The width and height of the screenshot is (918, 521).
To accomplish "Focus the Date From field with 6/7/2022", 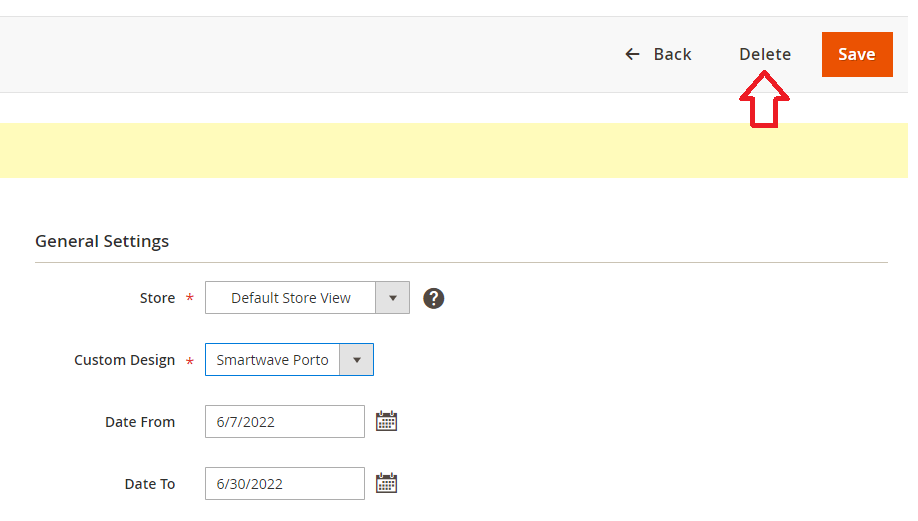I will (x=285, y=421).
